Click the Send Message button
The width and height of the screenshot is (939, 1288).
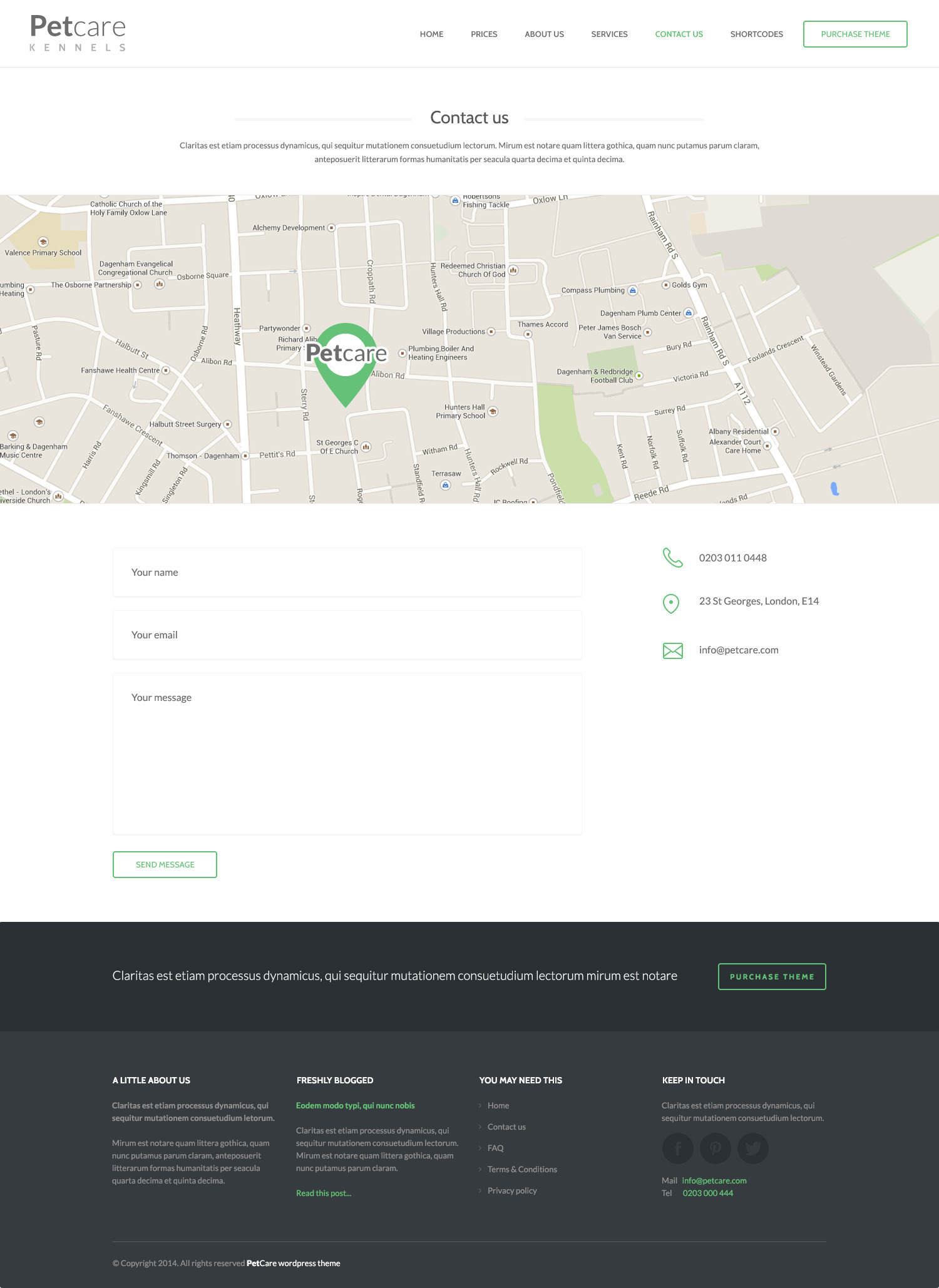[165, 864]
